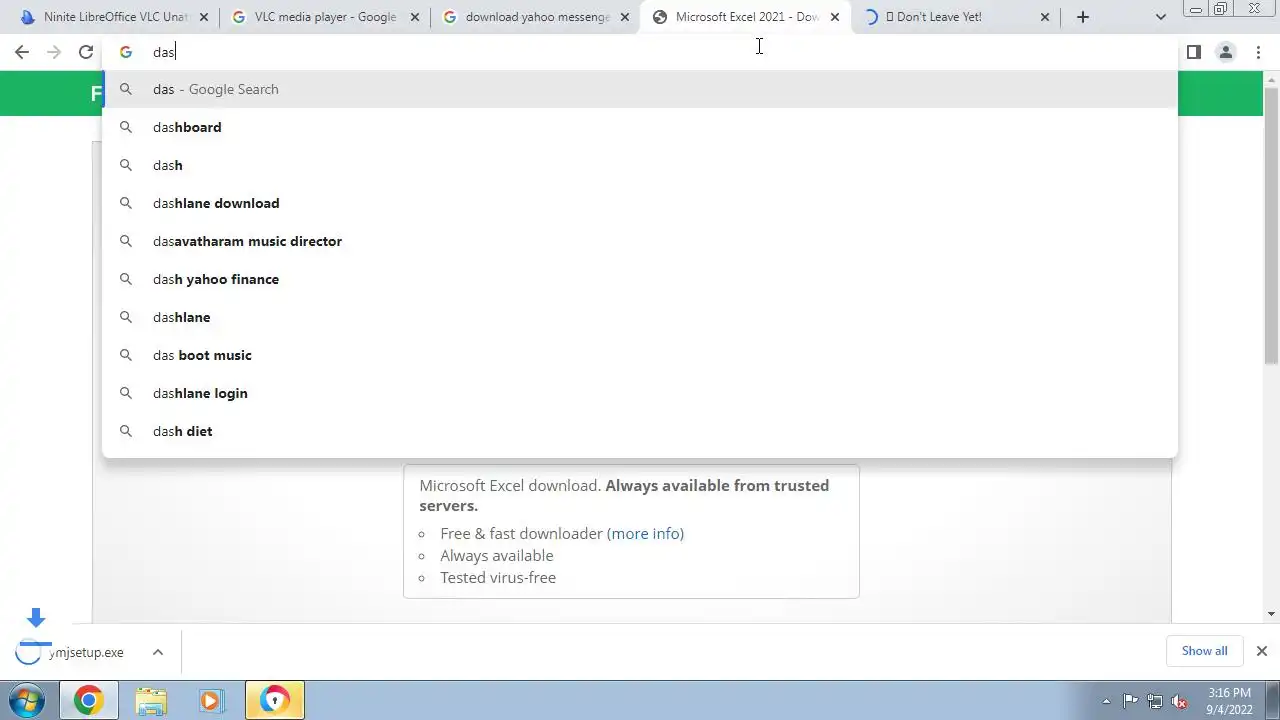Viewport: 1280px width, 720px height.
Task: Select the "das - Google Search" suggestion
Action: (640, 89)
